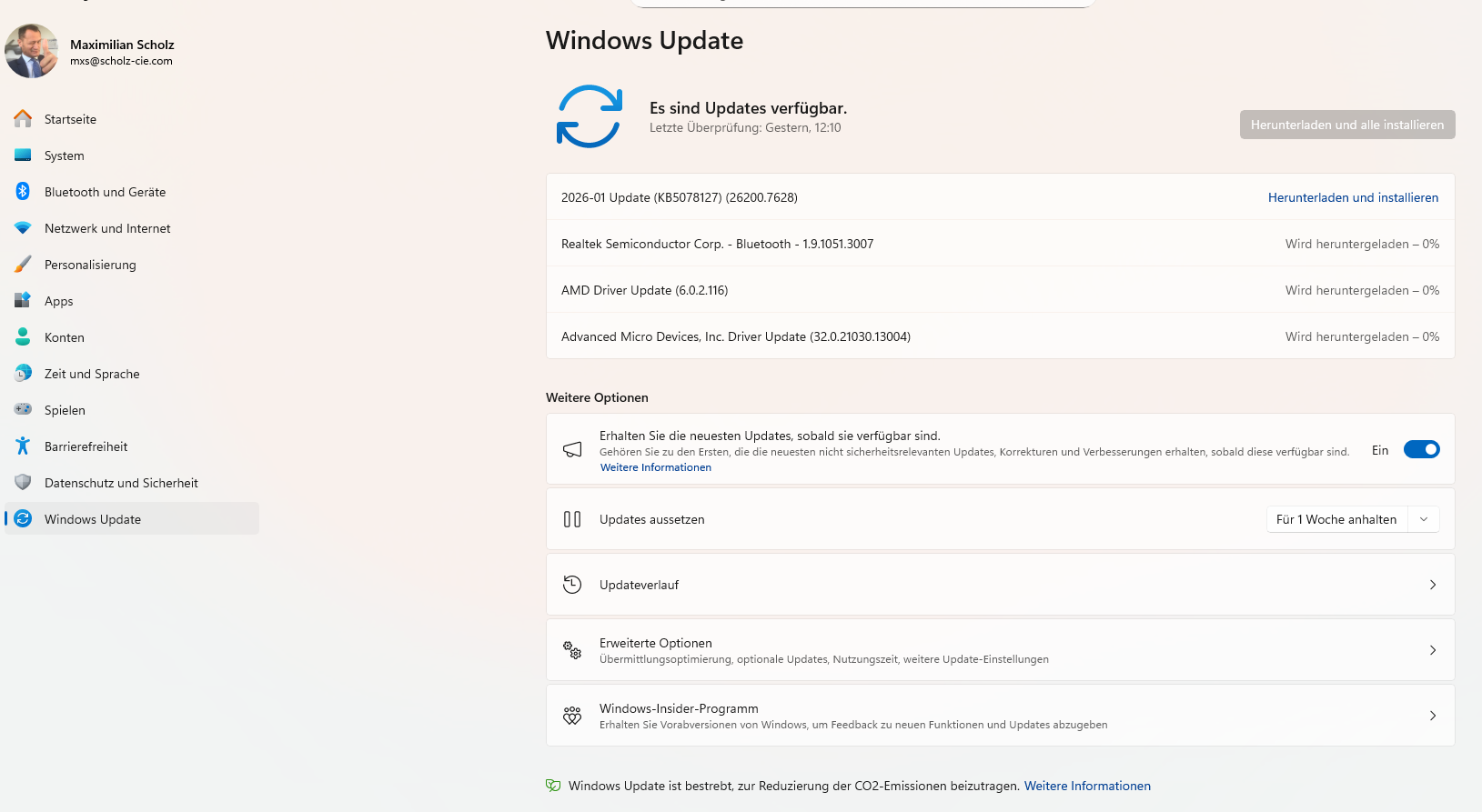
Task: Click the Bluetooth icon in sidebar
Action: 23,191
